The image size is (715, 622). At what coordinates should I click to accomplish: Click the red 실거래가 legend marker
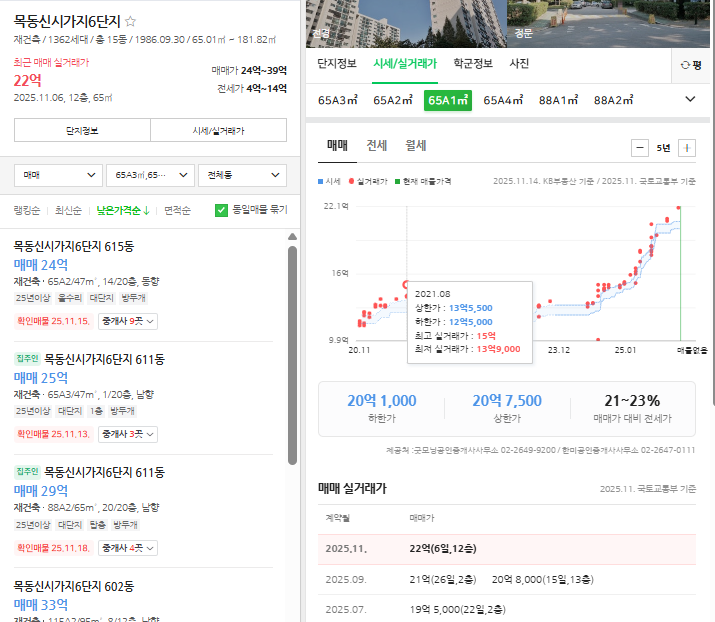coord(351,181)
